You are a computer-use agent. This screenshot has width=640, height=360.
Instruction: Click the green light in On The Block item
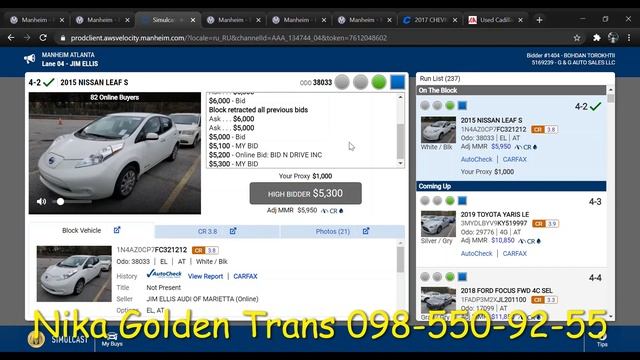click(450, 105)
